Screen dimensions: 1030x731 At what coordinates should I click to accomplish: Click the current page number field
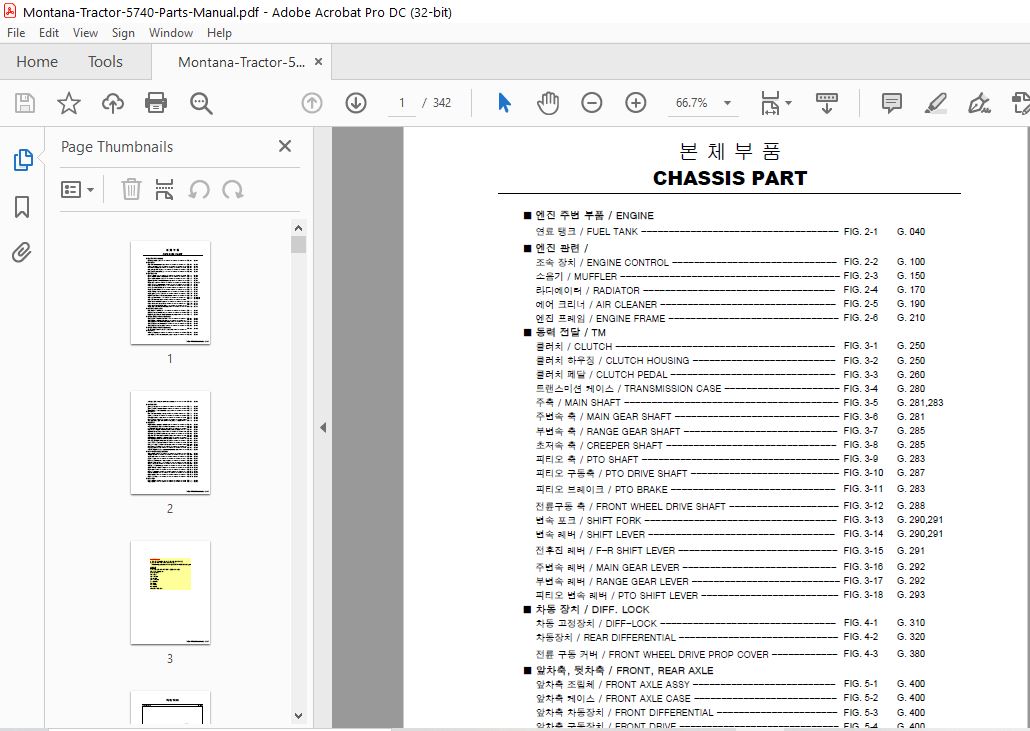point(401,103)
